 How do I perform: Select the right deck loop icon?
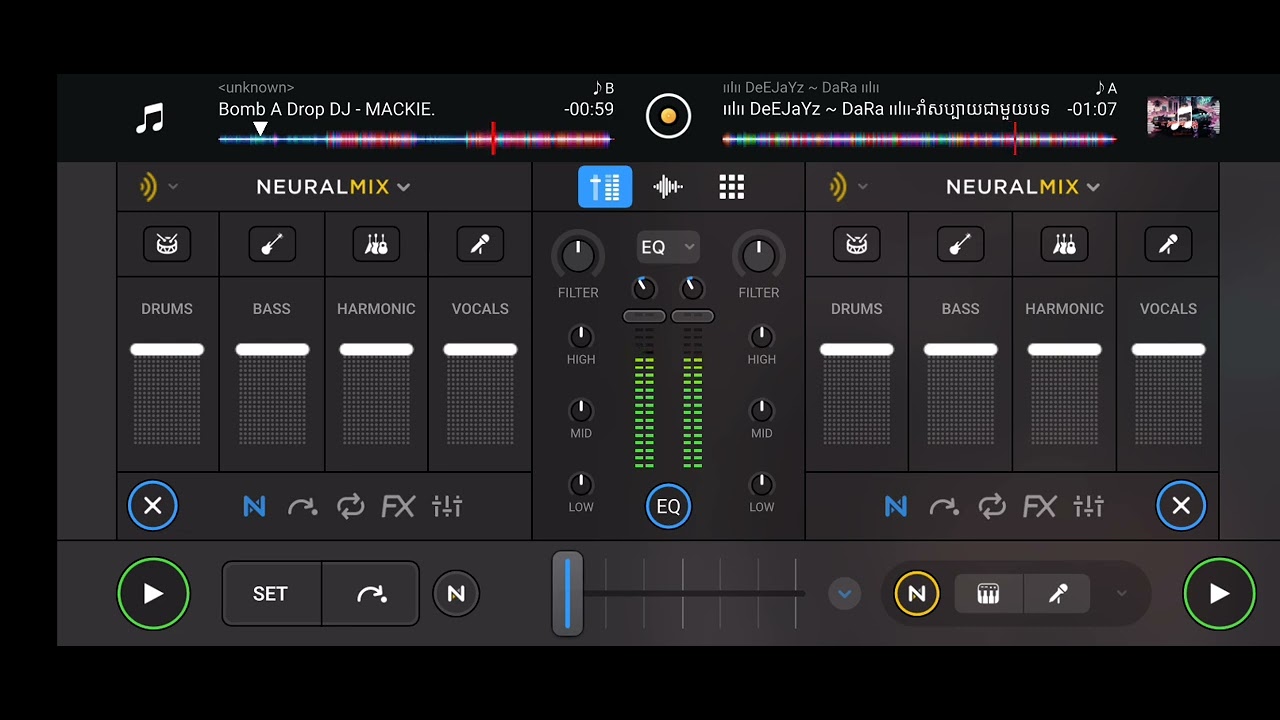click(992, 507)
